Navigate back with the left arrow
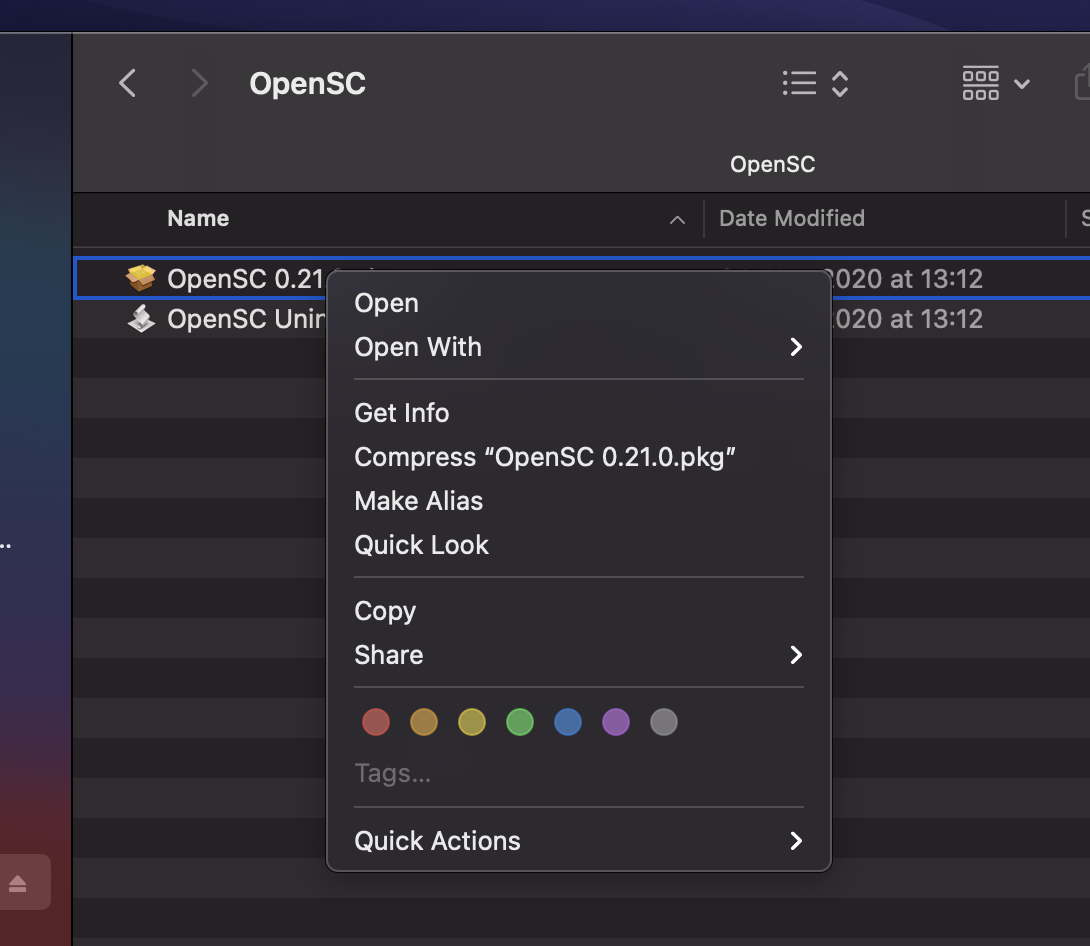The height and width of the screenshot is (946, 1090). coord(127,84)
